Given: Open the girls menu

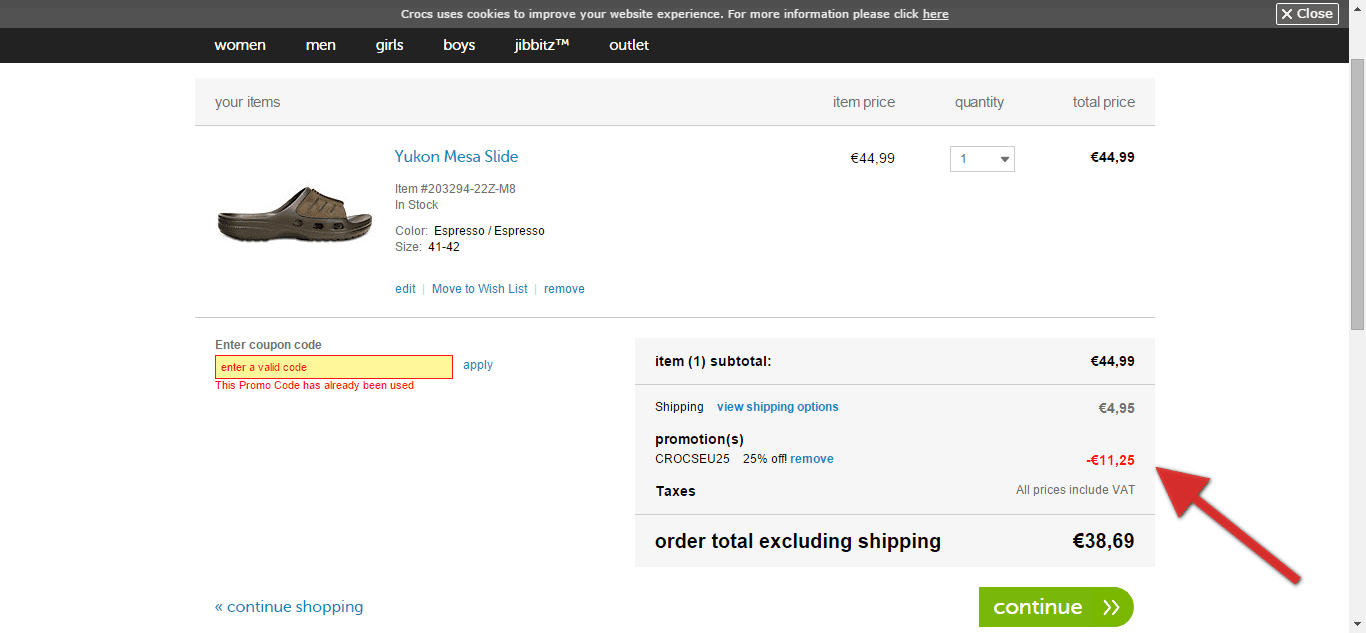Looking at the screenshot, I should tap(390, 45).
